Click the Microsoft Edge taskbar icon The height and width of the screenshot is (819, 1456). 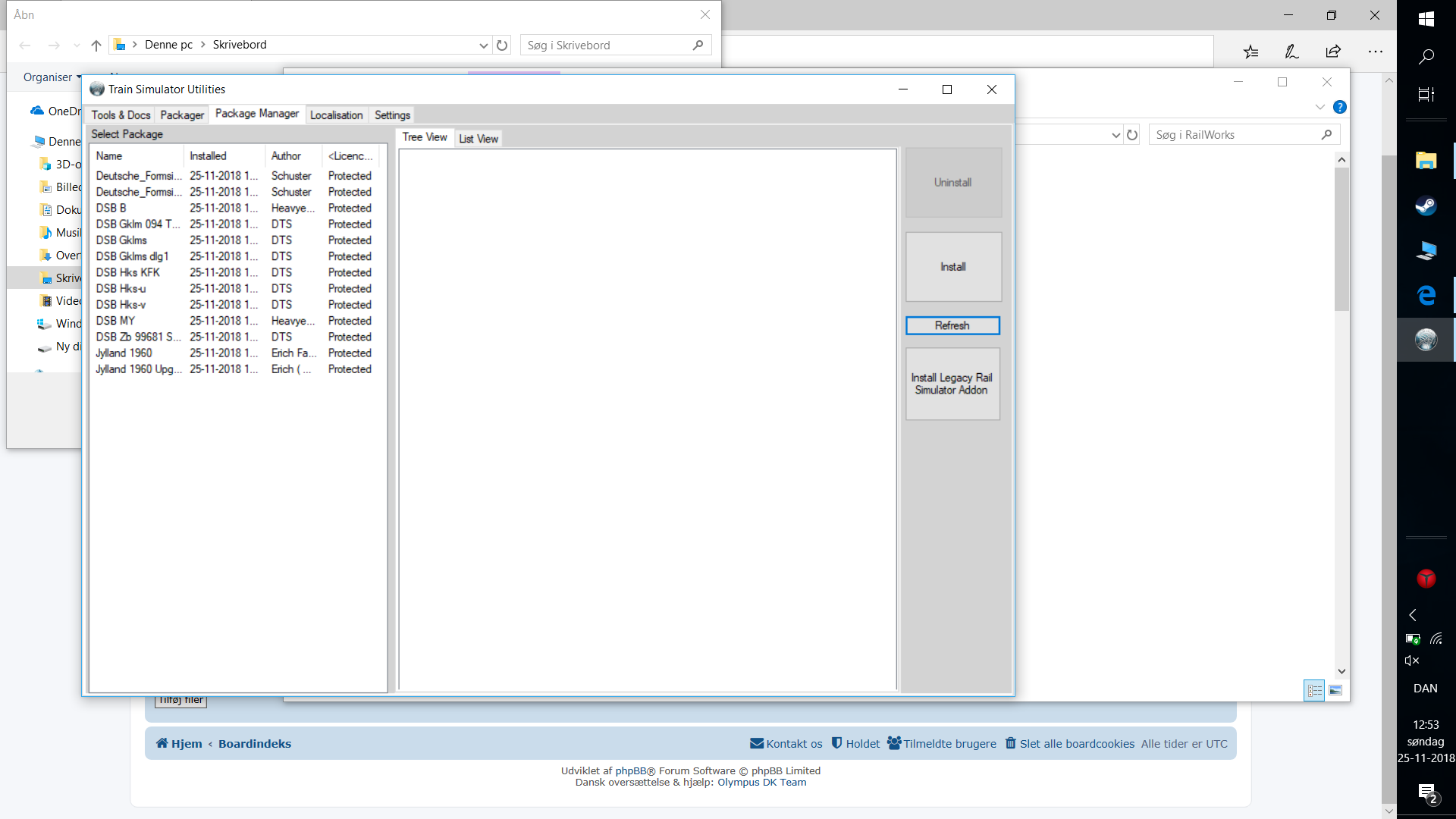click(x=1426, y=295)
